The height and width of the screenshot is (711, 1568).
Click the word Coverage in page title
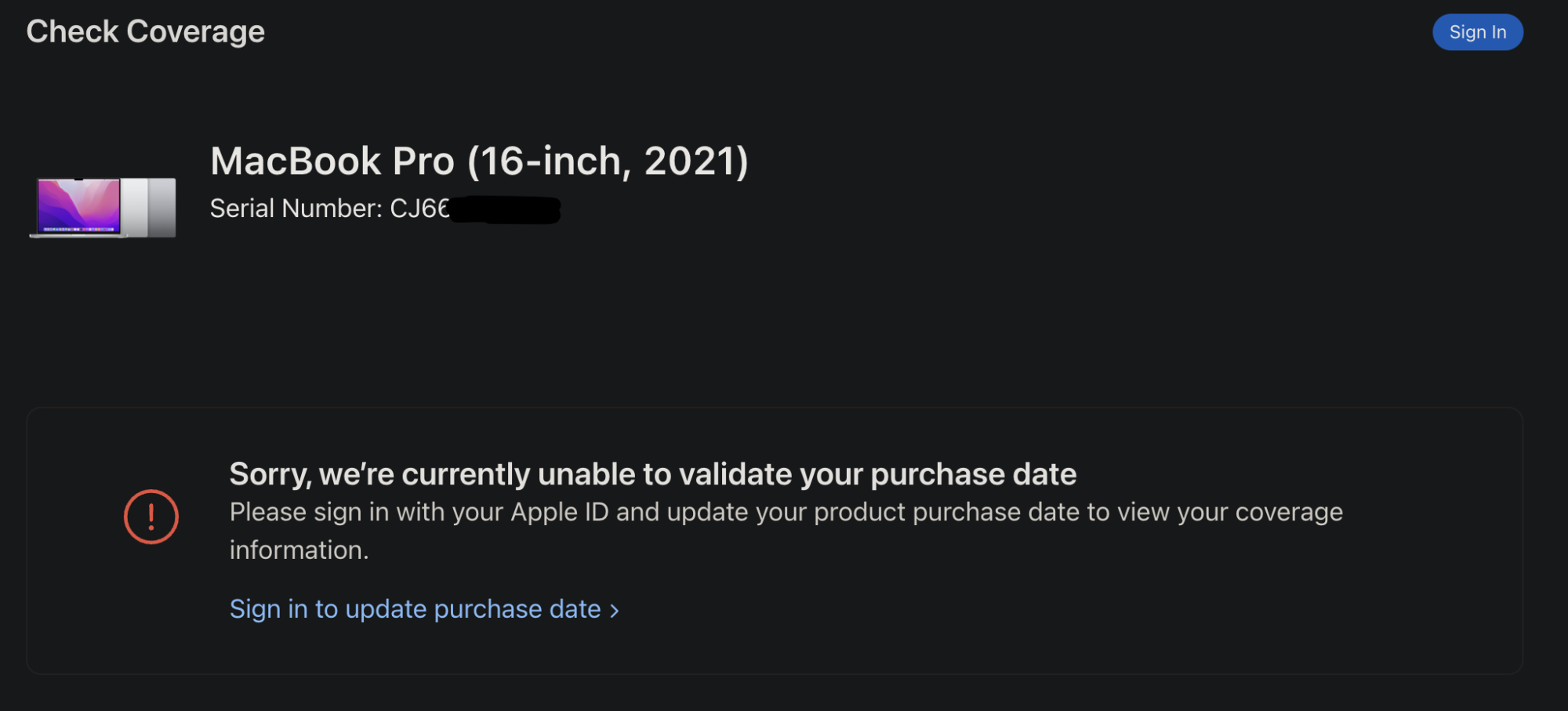pyautogui.click(x=195, y=31)
